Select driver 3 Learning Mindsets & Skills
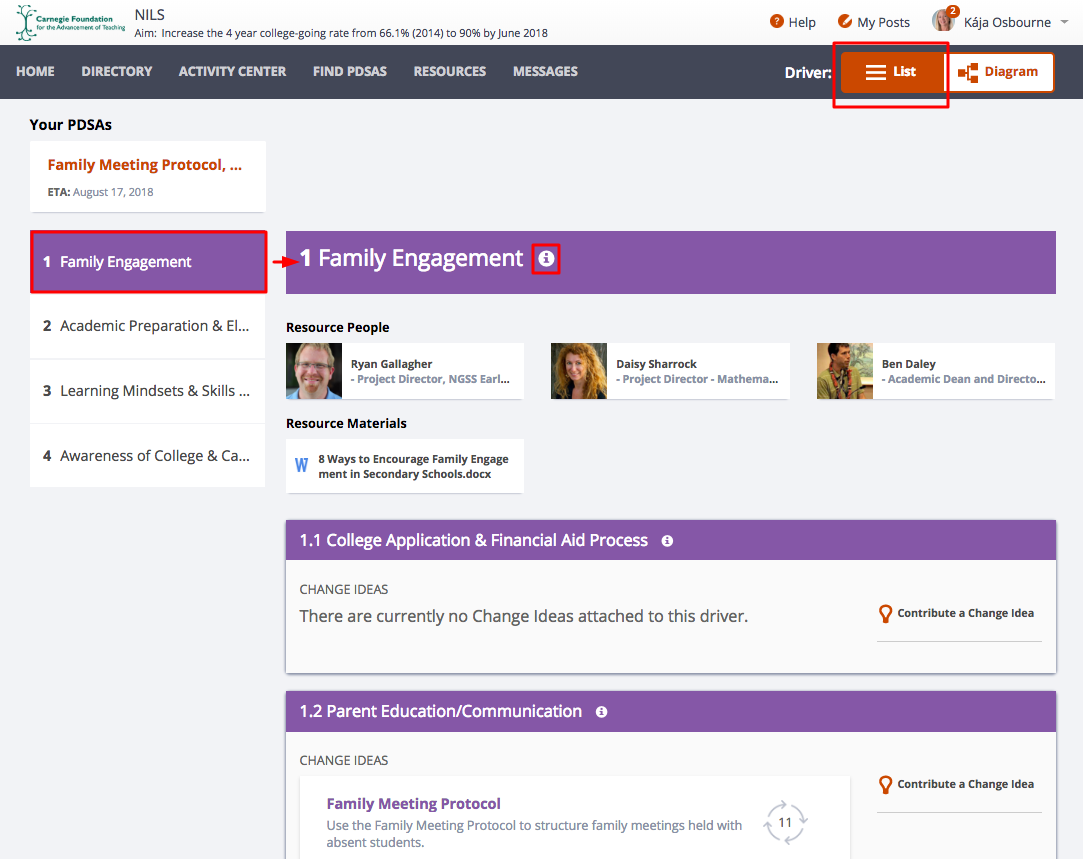Screen dimensions: 1083x859 pos(148,391)
